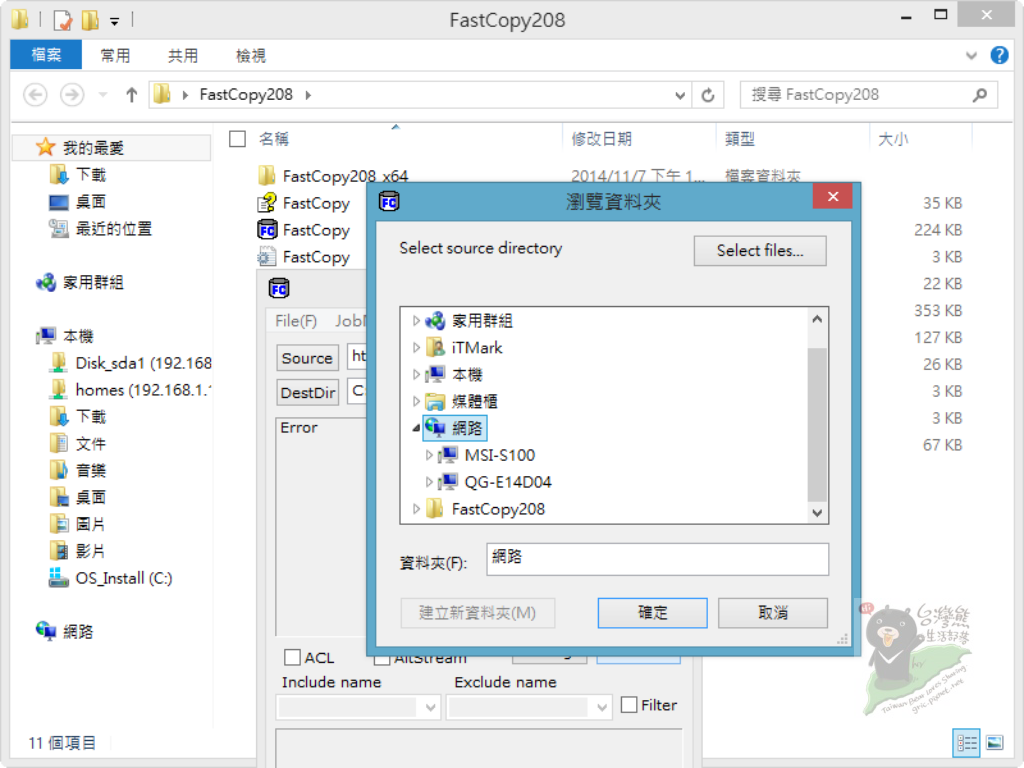
Task: Open the Exclude name dropdown
Action: 602,707
